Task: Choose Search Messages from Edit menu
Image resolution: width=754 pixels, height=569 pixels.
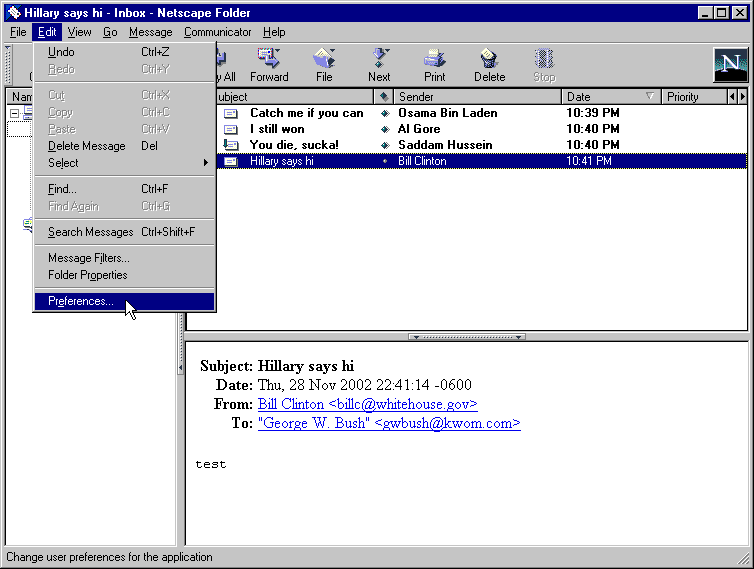Action: pos(125,232)
